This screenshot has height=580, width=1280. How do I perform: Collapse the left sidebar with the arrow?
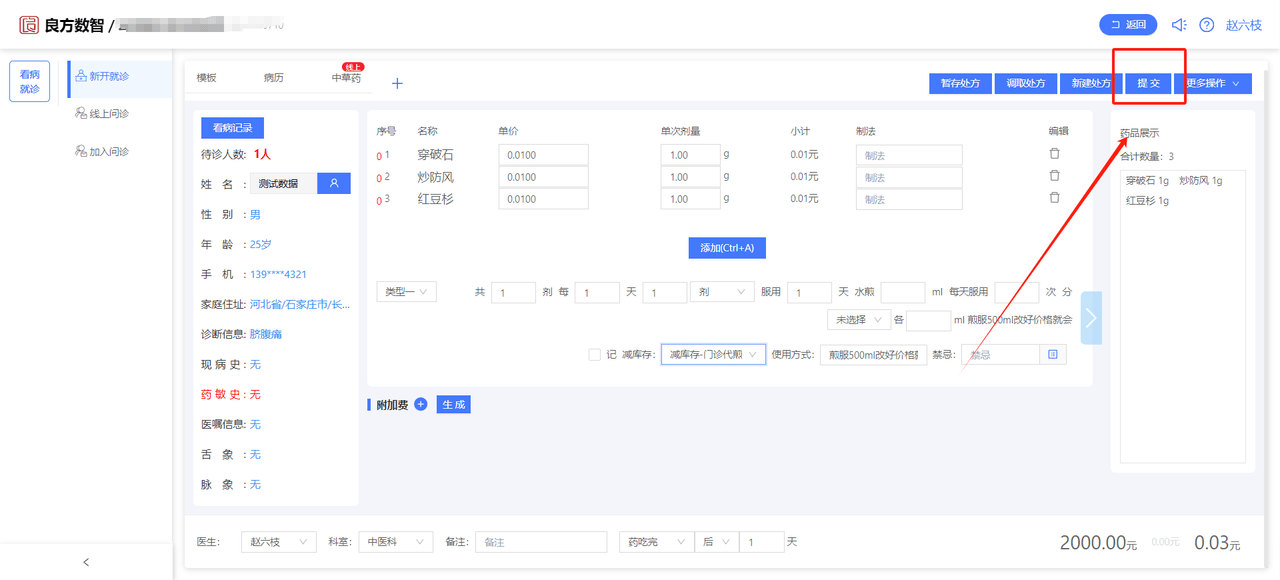click(x=86, y=562)
